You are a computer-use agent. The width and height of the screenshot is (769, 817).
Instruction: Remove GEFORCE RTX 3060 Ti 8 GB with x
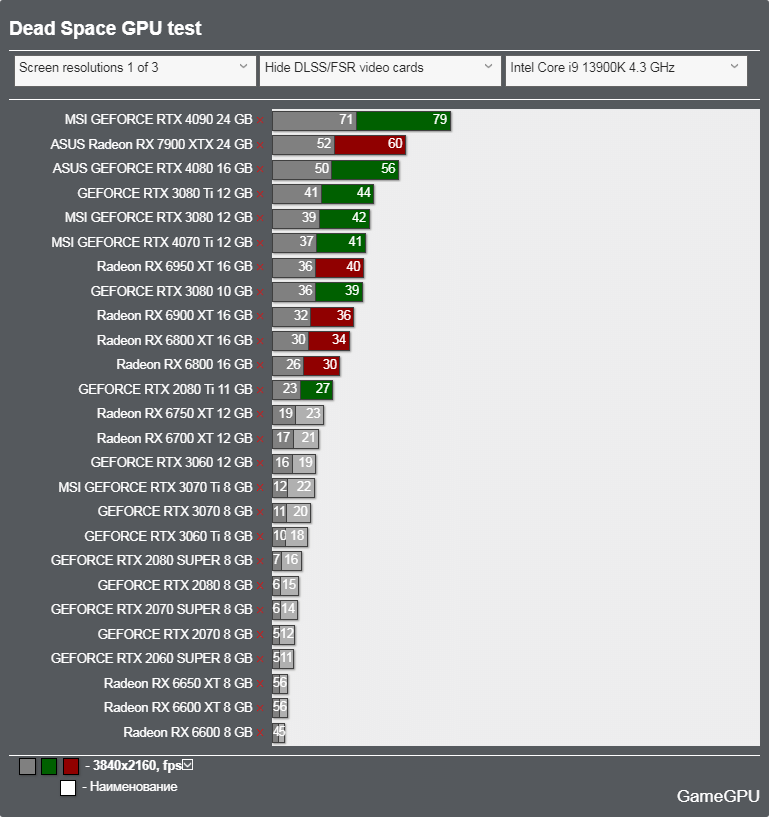(x=260, y=537)
